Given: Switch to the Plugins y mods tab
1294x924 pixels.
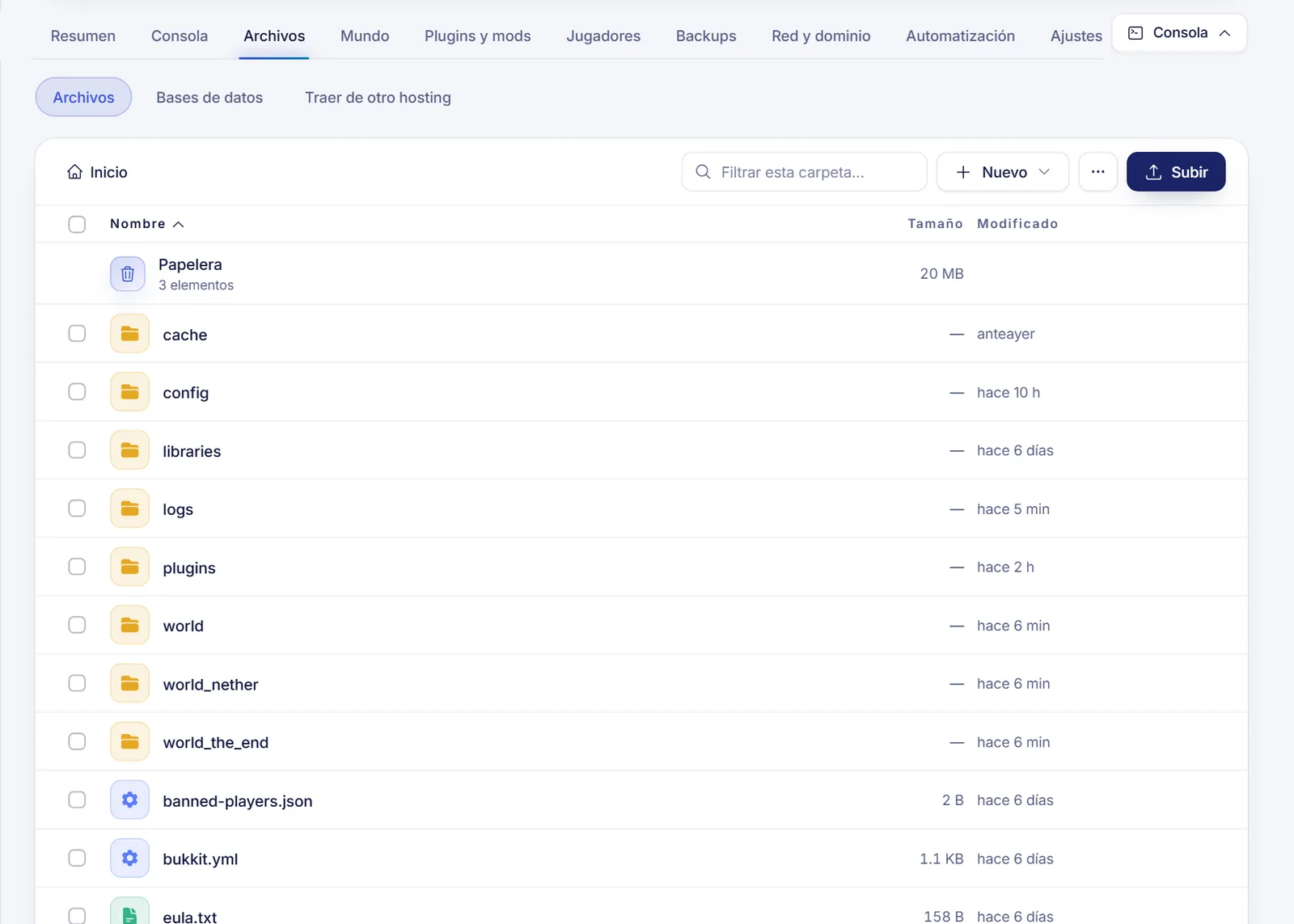Looking at the screenshot, I should [478, 36].
